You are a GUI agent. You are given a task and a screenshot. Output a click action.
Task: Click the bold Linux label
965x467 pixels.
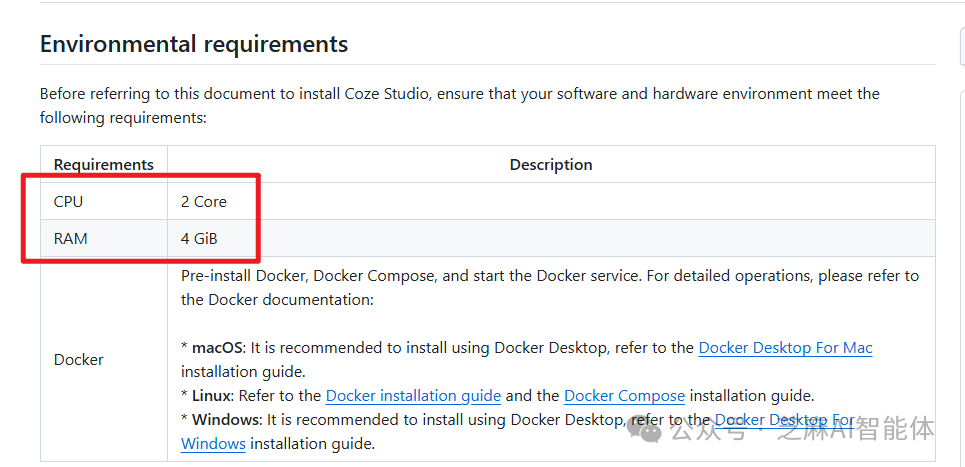point(213,396)
